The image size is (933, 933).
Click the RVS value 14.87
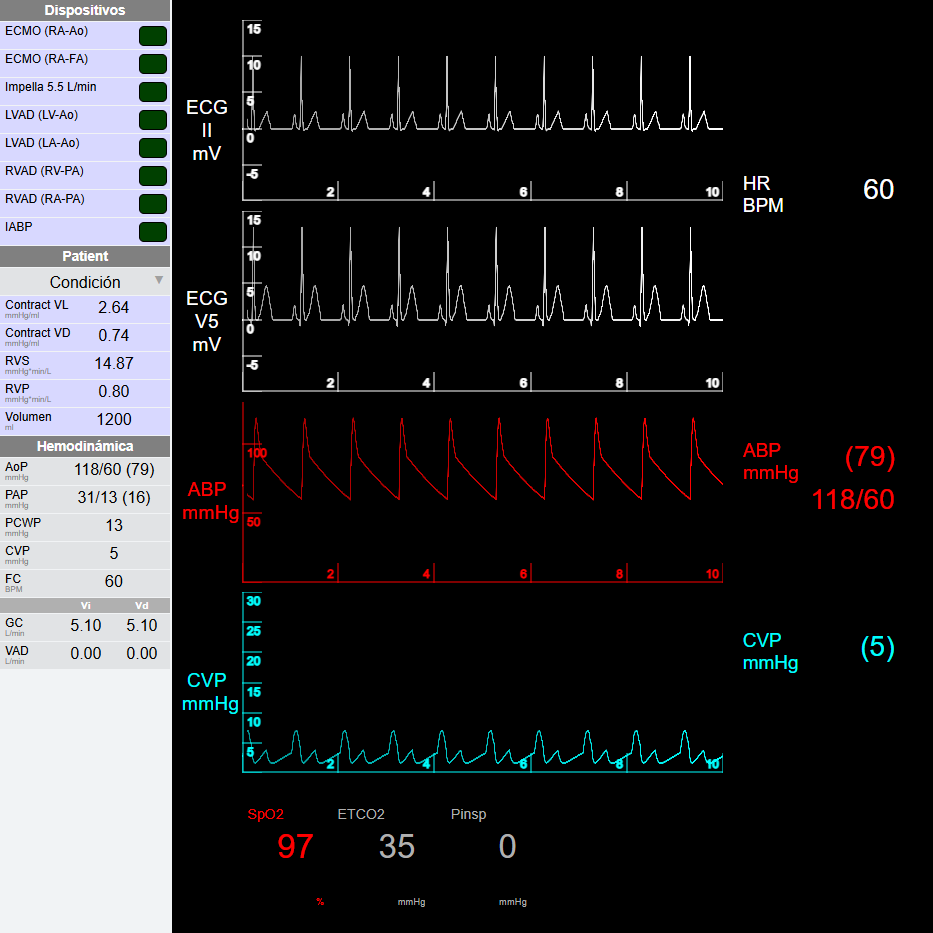tap(114, 364)
